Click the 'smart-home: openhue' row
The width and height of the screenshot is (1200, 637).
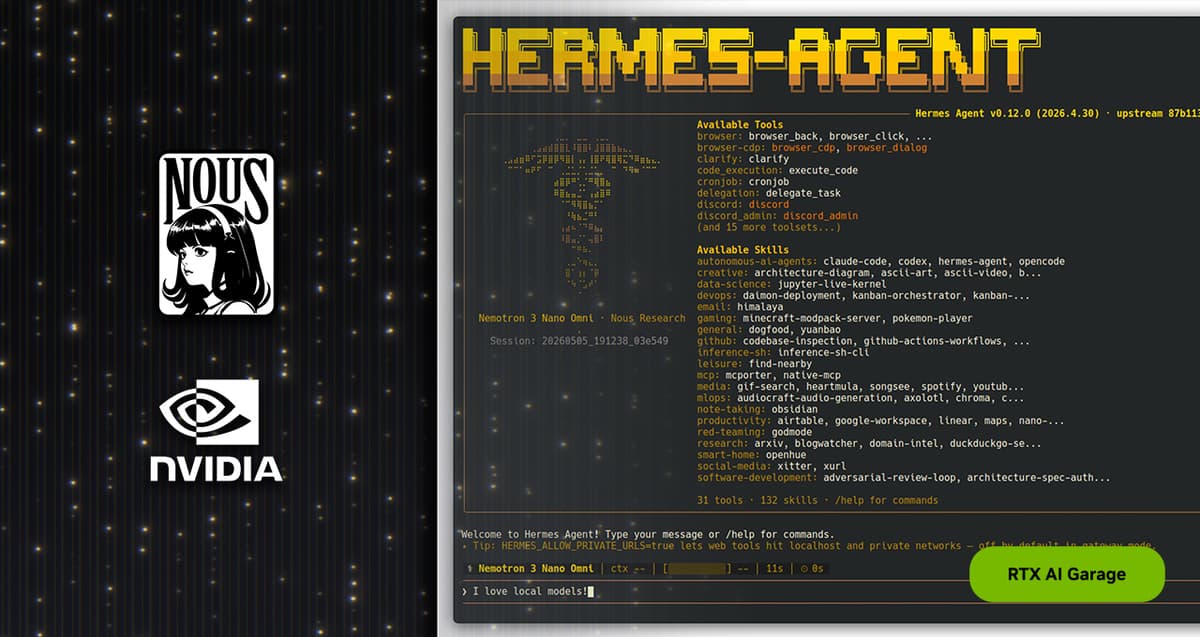coord(751,454)
